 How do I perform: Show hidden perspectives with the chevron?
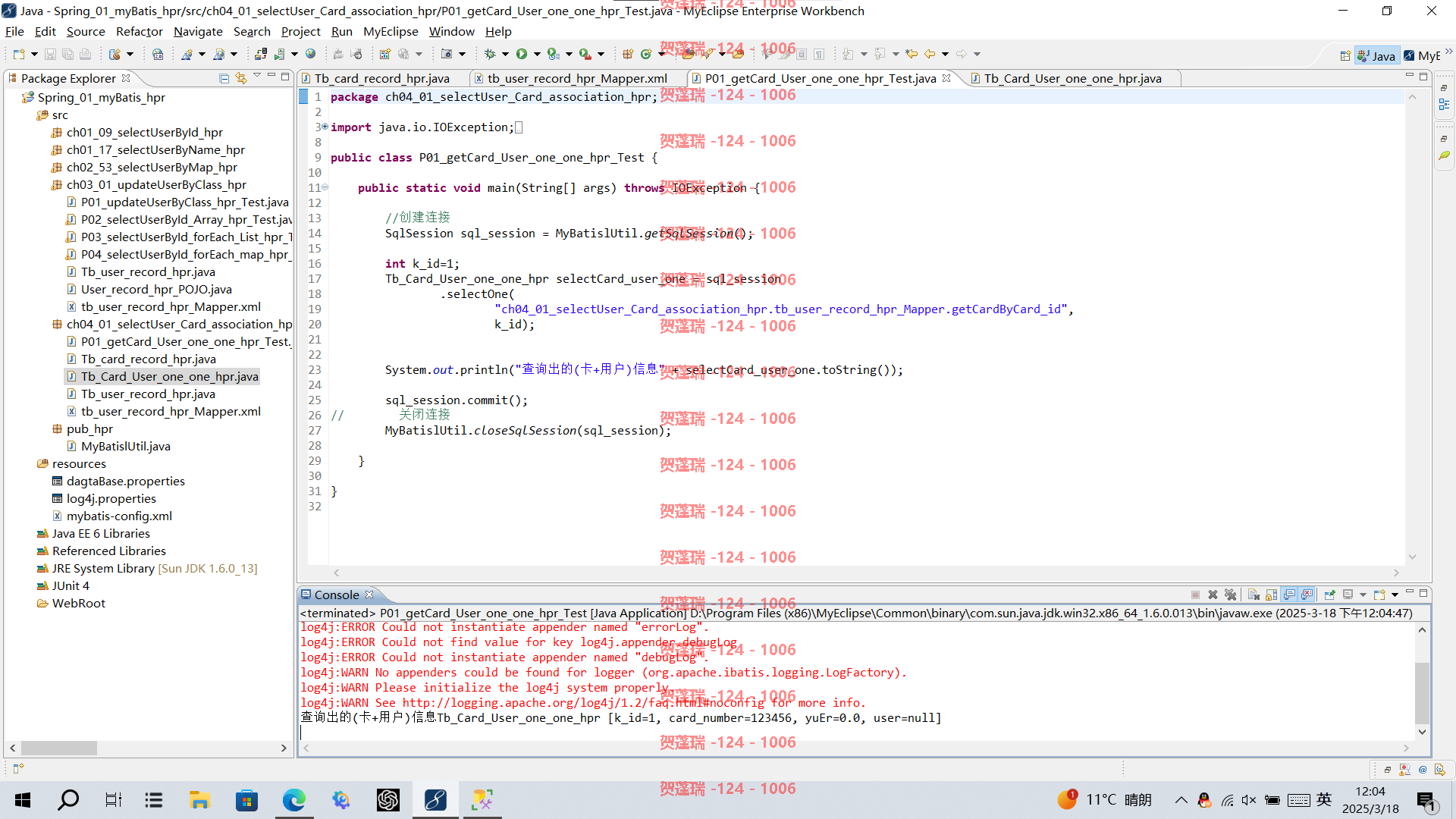tap(1449, 52)
